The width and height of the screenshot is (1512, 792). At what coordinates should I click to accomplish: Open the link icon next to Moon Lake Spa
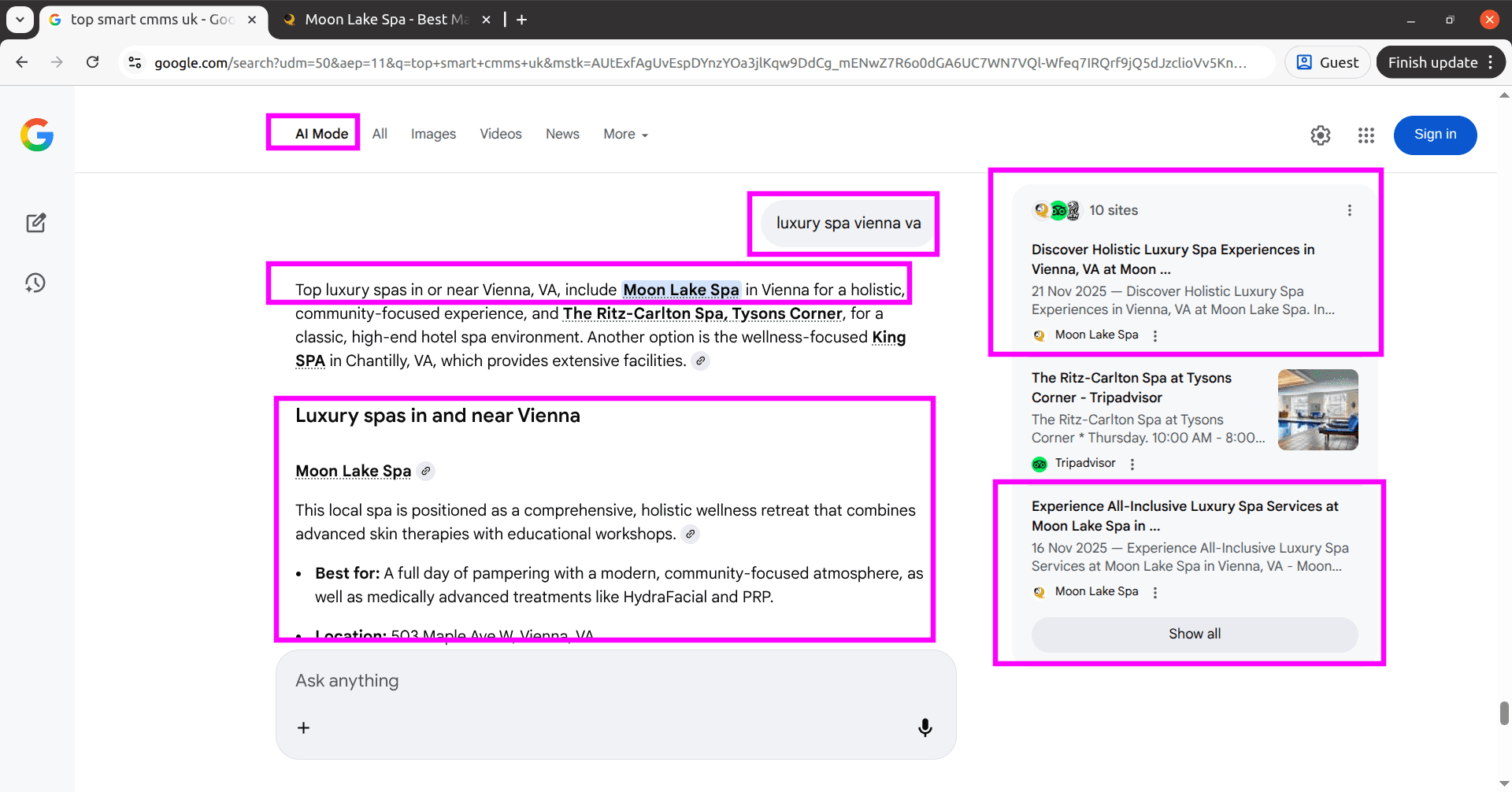pos(426,470)
